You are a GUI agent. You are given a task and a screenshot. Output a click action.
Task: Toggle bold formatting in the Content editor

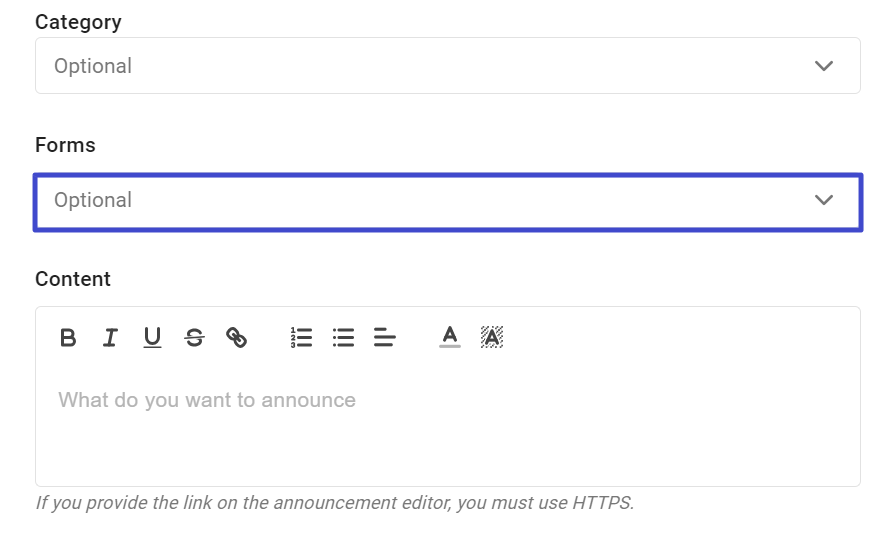click(68, 338)
